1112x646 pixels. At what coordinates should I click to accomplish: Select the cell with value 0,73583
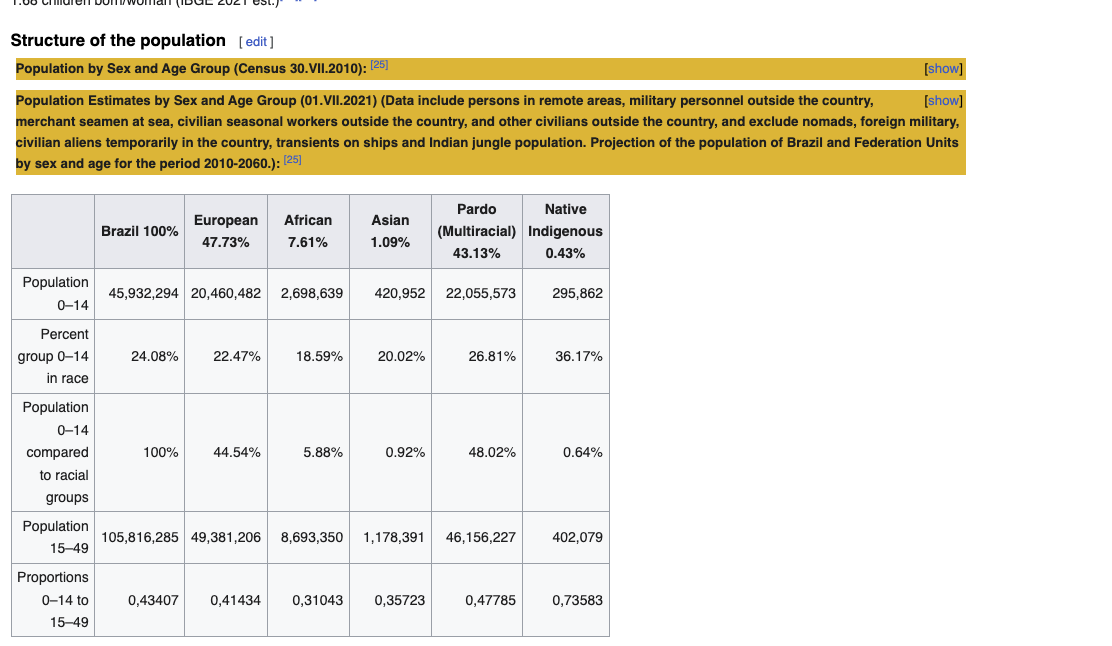(x=566, y=600)
